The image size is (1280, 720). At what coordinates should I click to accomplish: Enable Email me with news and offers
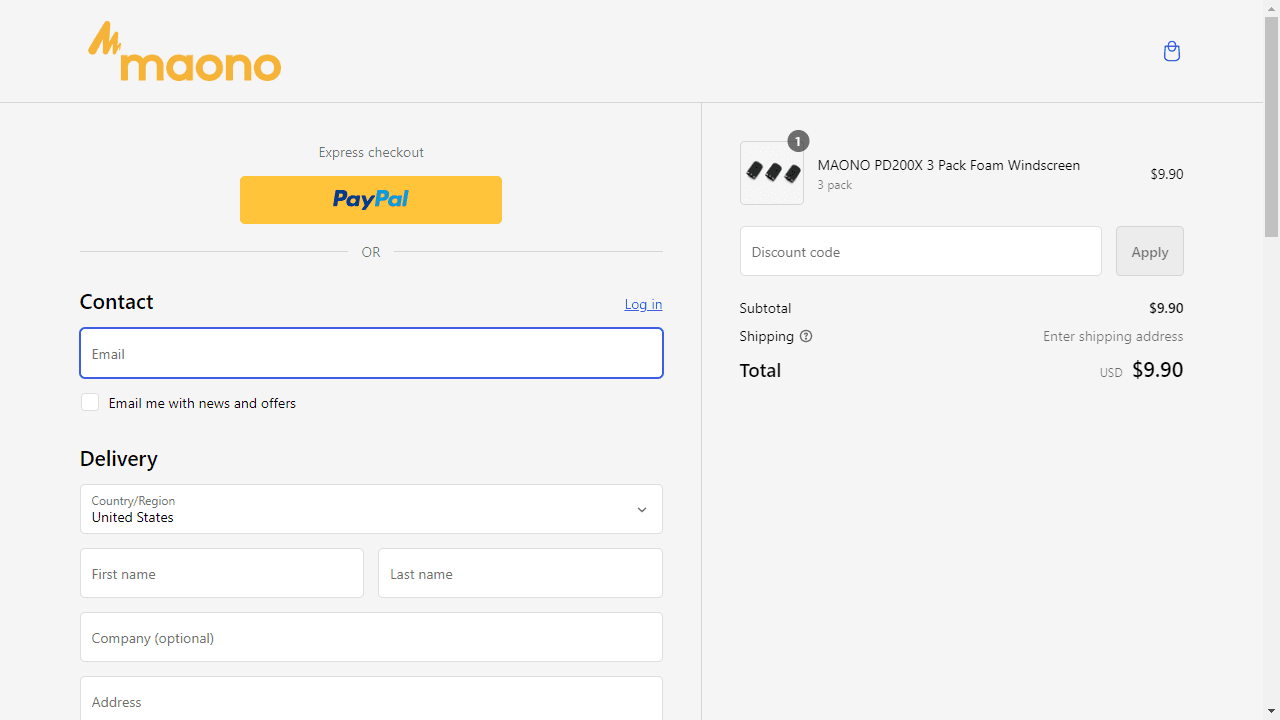(x=90, y=402)
